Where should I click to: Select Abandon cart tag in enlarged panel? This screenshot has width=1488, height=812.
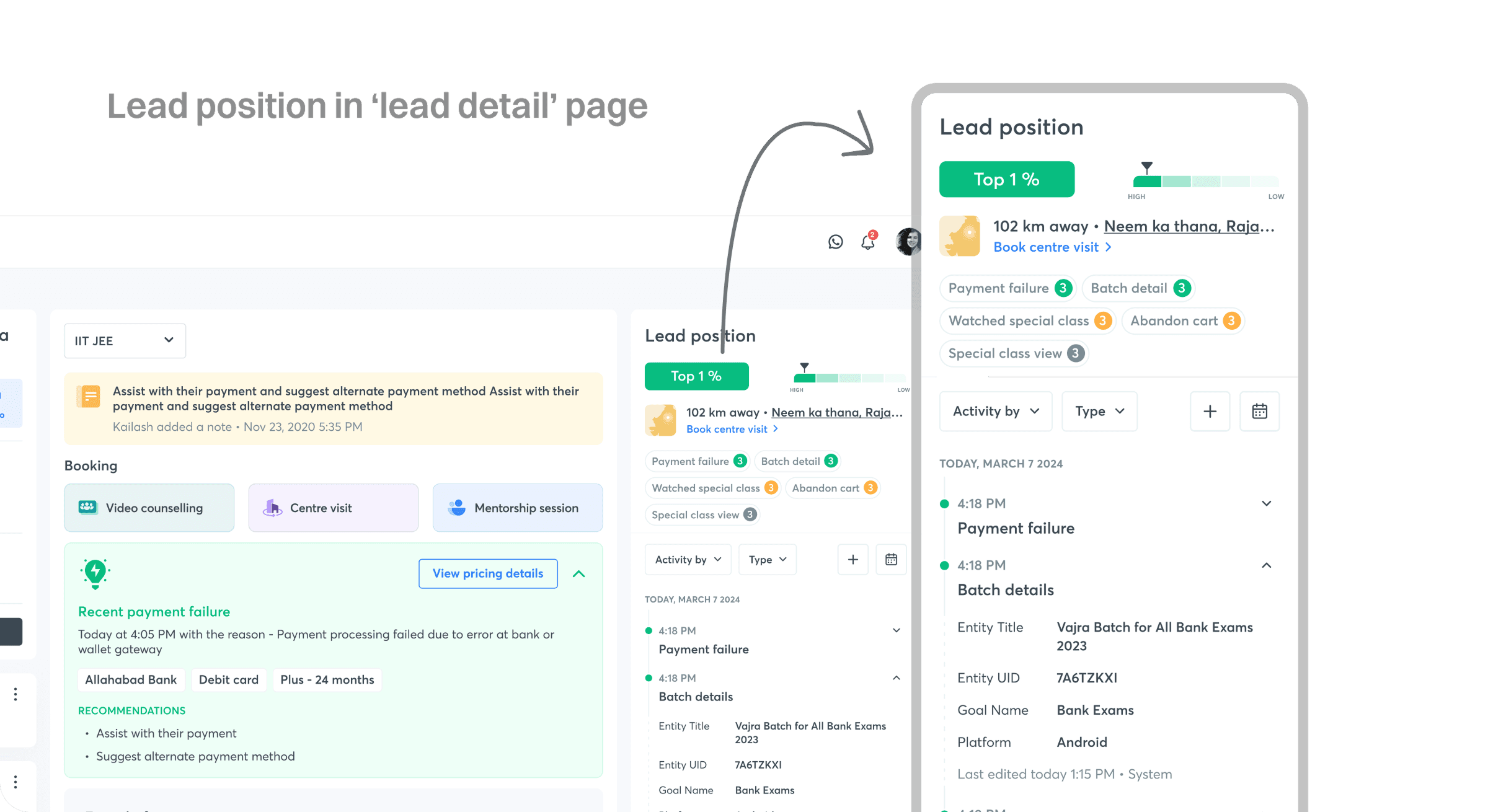[1183, 321]
